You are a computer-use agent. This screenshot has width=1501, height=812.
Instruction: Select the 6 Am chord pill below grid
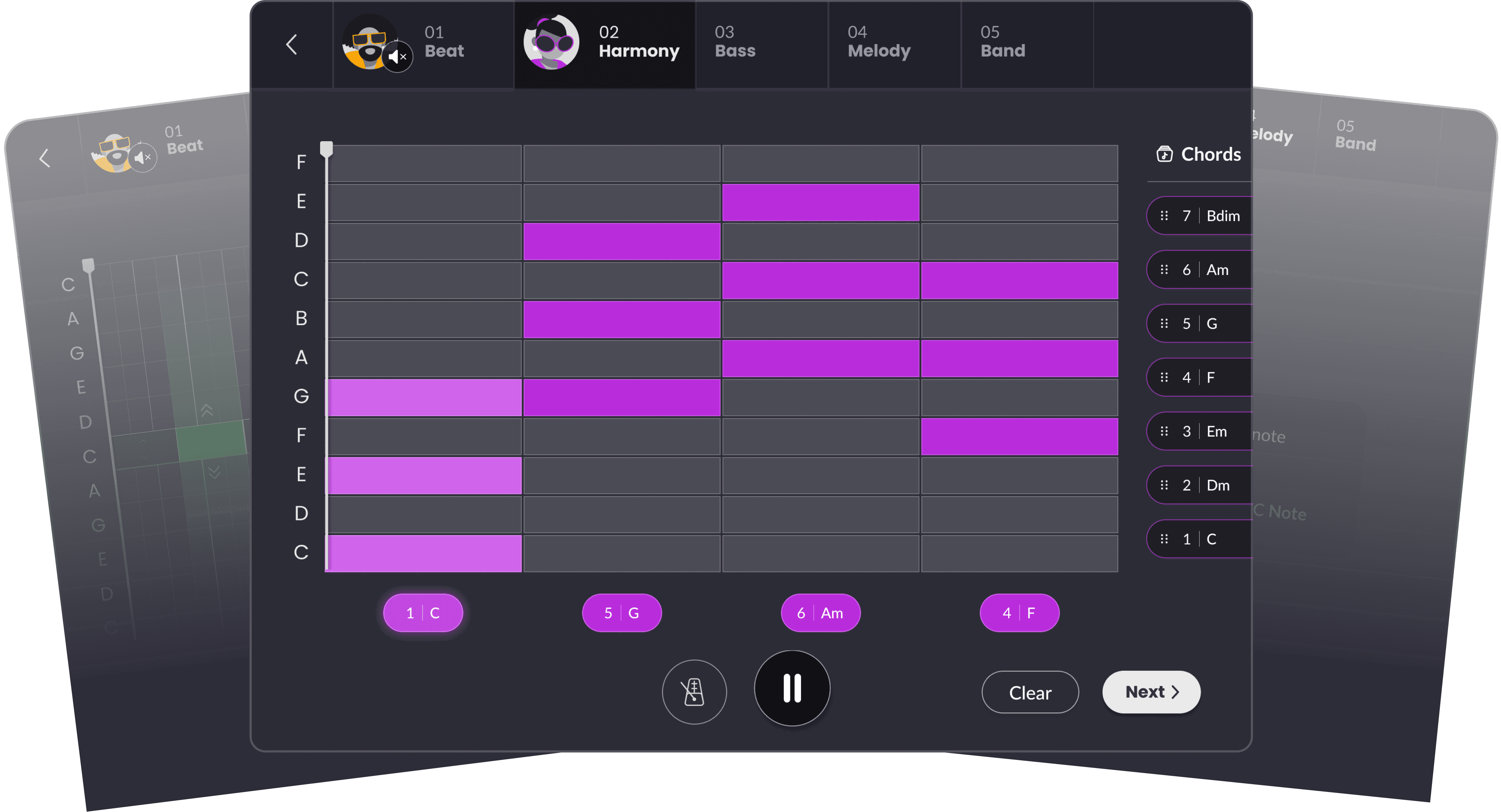(820, 613)
